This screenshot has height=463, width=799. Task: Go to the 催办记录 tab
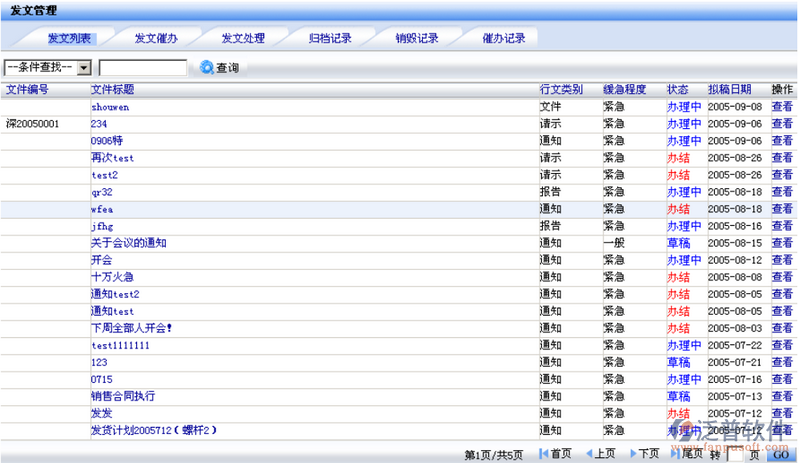[x=503, y=38]
